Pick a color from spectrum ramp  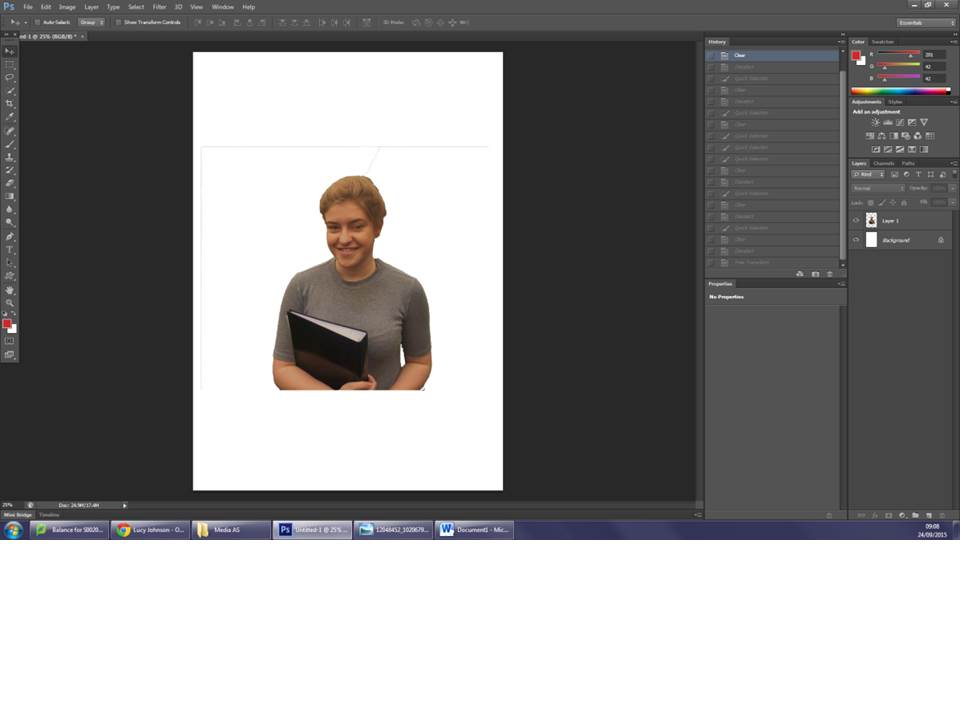click(901, 91)
